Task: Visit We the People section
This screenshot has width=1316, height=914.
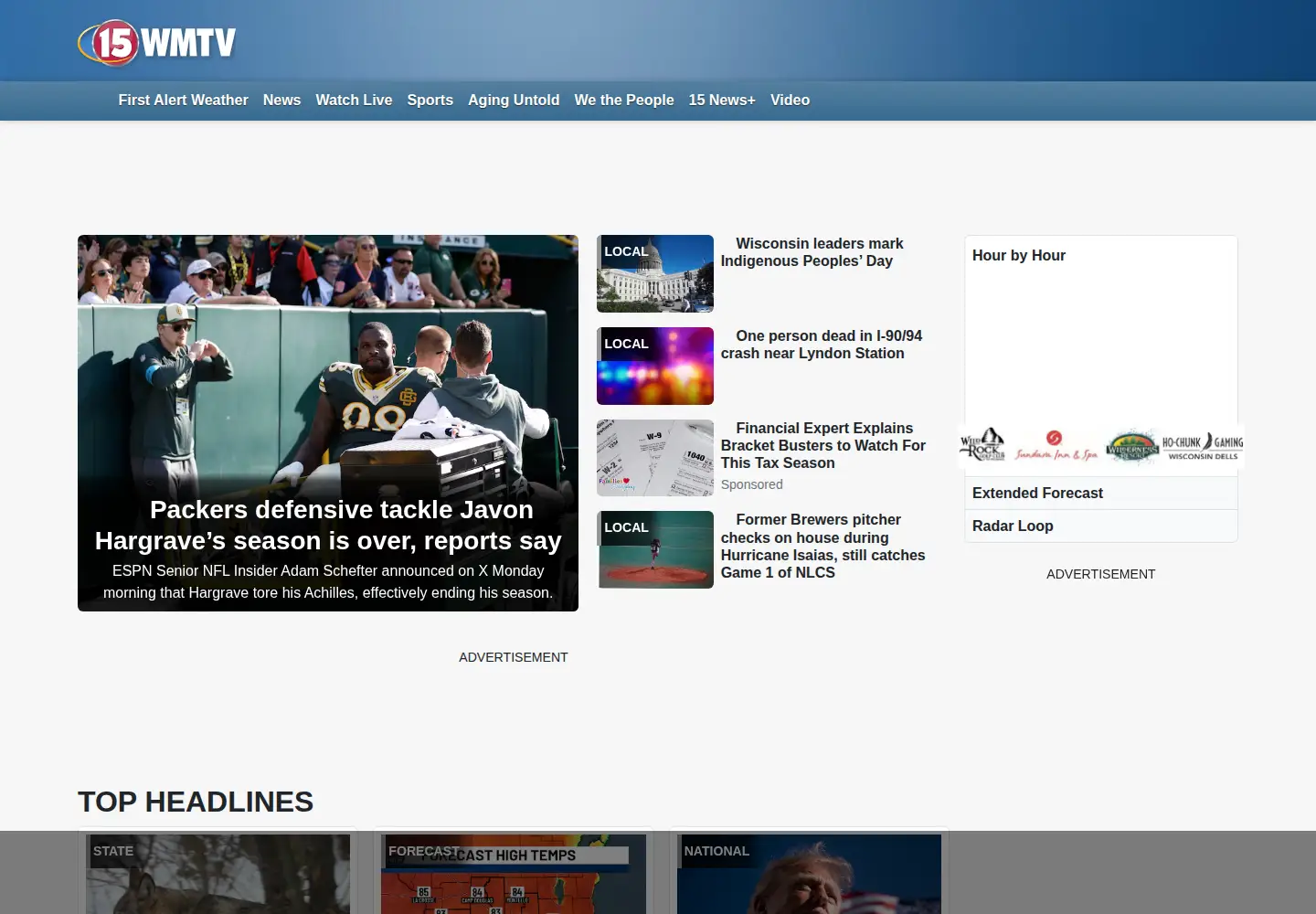Action: pos(624,100)
